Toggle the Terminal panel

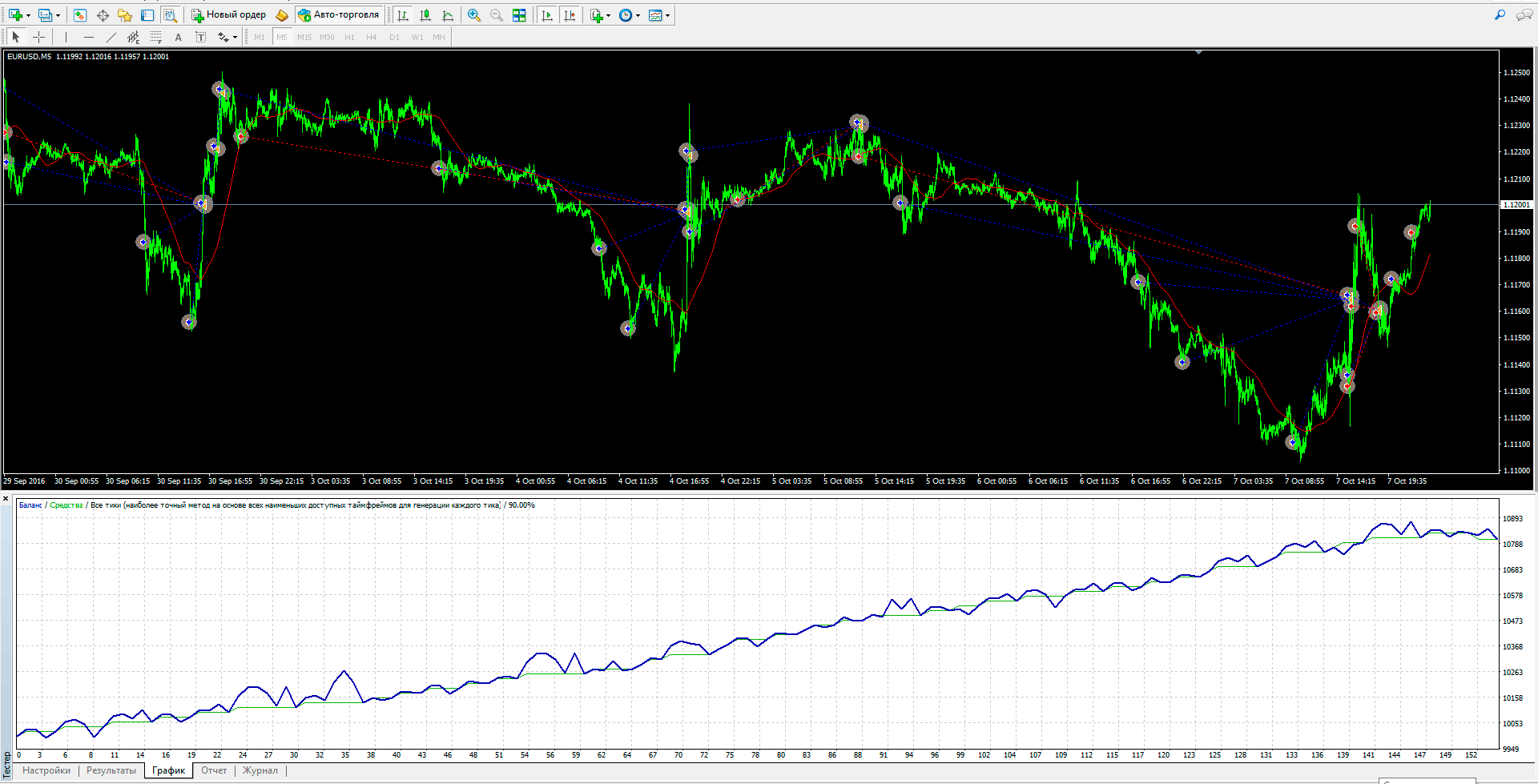(147, 15)
